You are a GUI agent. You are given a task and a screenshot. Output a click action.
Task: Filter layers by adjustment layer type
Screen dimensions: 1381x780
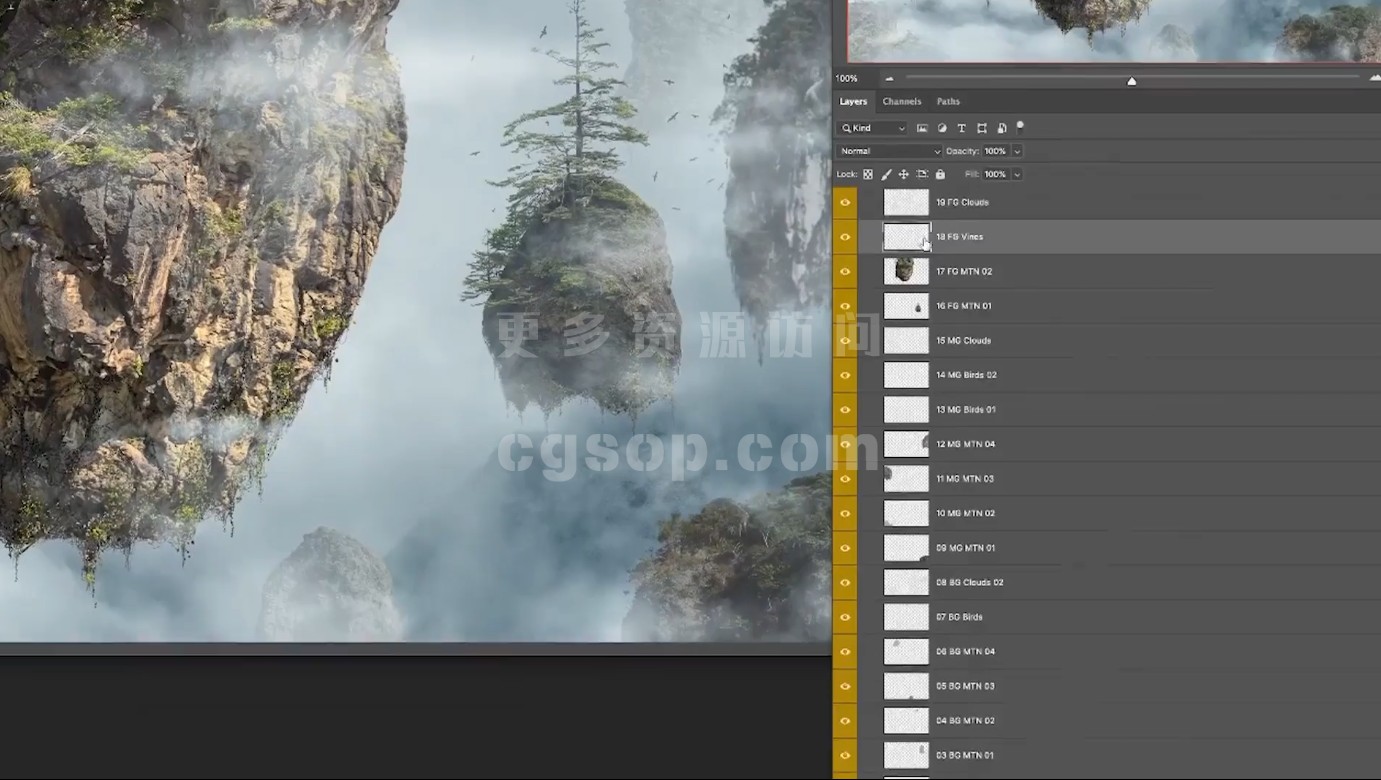942,128
